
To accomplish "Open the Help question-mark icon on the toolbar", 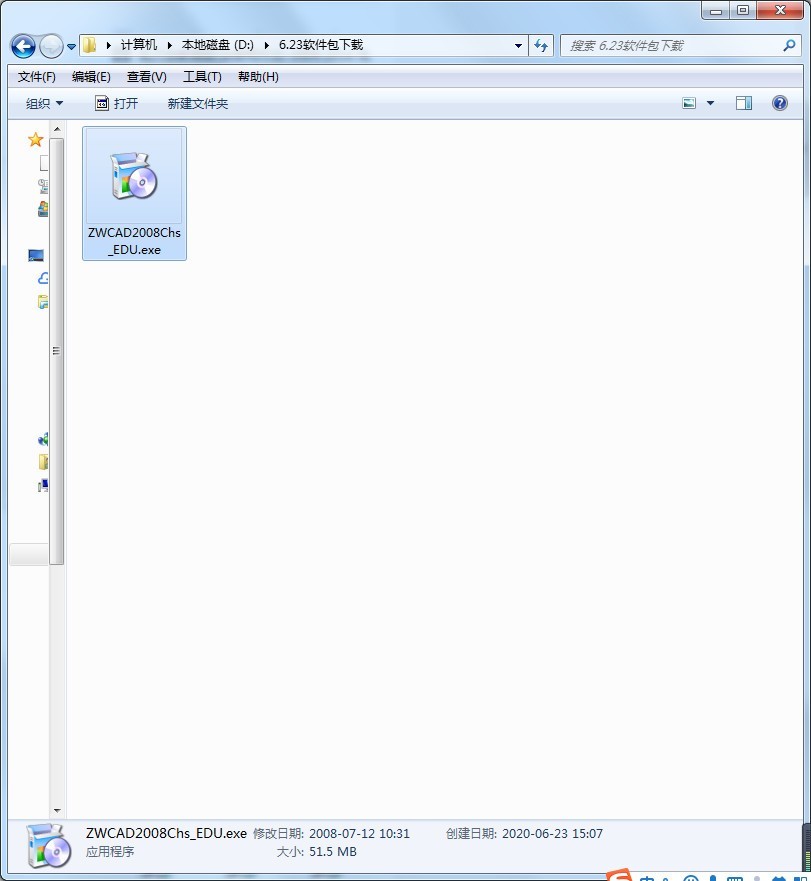I will coord(779,102).
